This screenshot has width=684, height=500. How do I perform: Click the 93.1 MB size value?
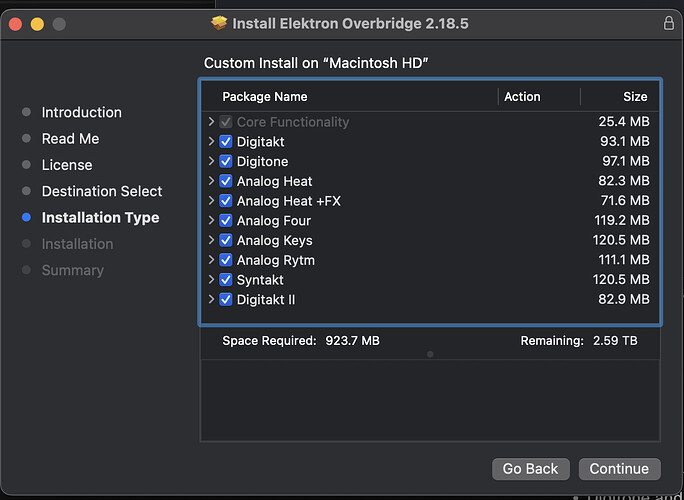coord(625,141)
